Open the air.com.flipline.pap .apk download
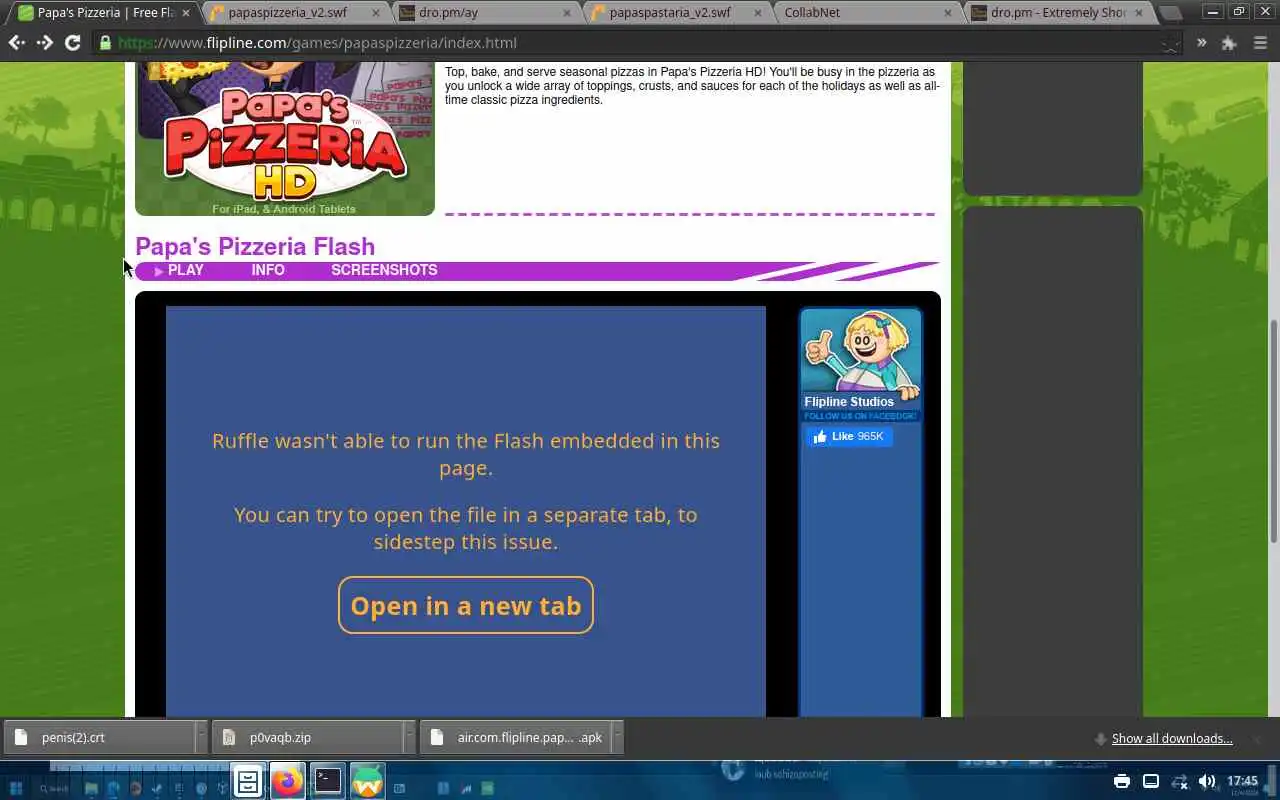 pyautogui.click(x=516, y=738)
